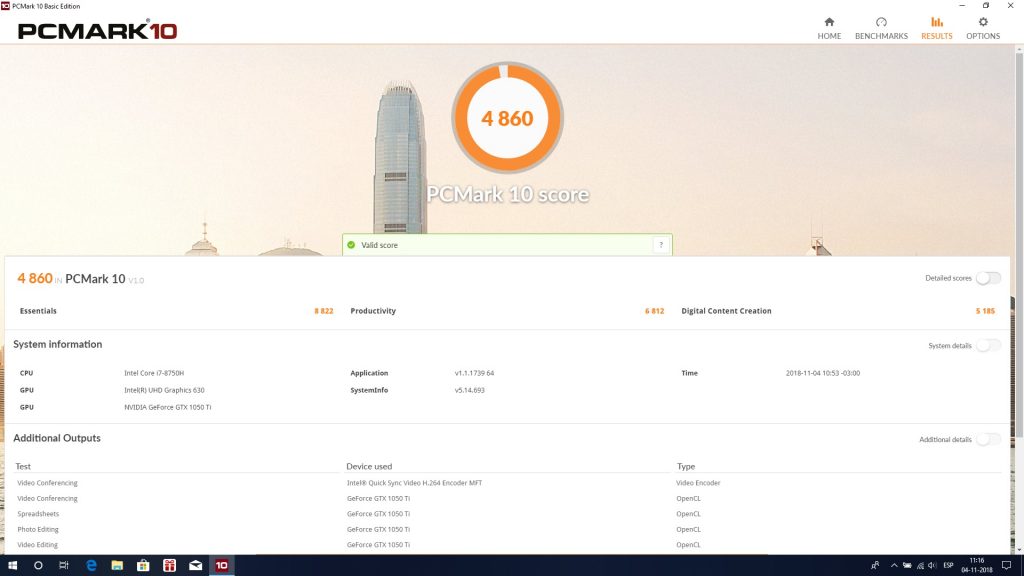This screenshot has width=1024, height=576.
Task: Open the Home page icon
Action: 829,27
